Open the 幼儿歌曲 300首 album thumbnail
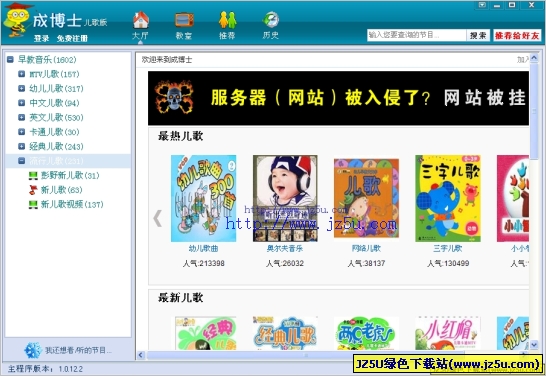Image resolution: width=546 pixels, height=376 pixels. [203, 198]
